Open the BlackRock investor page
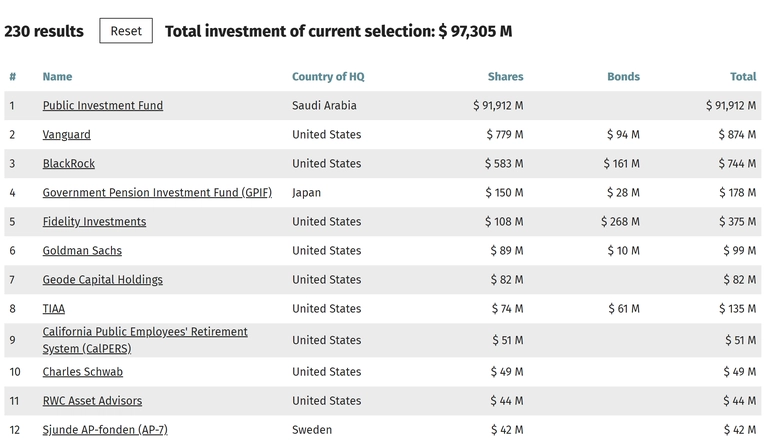Viewport: 768px width, 441px height. 69,163
